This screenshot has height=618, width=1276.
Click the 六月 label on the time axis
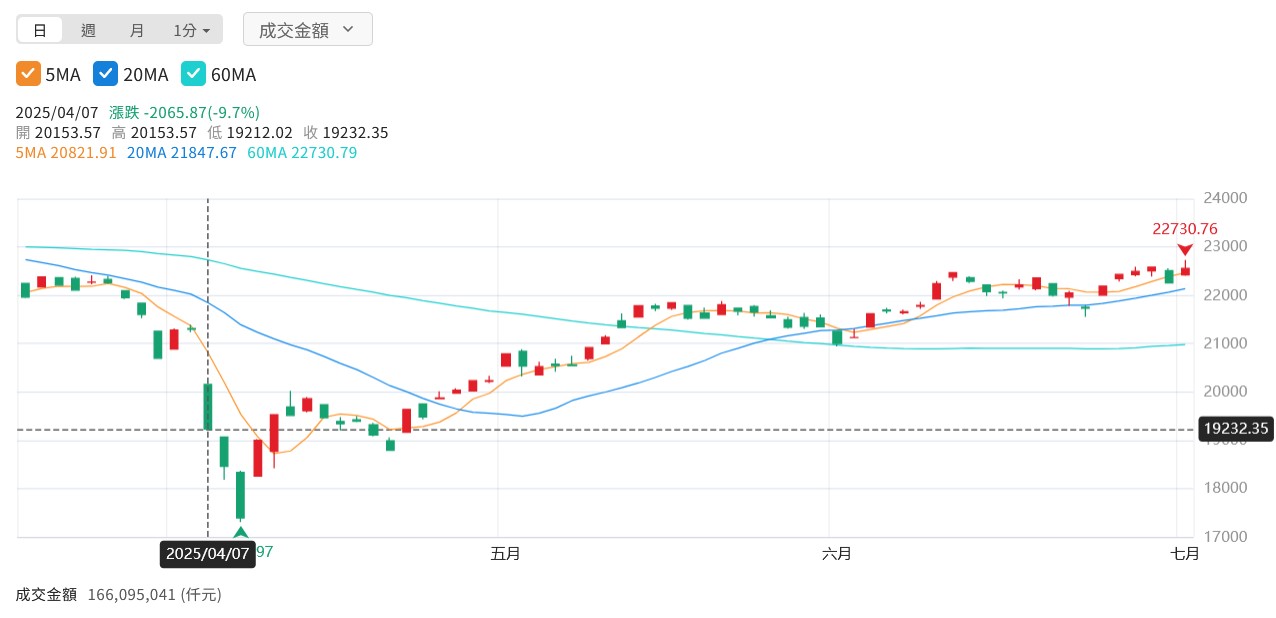[836, 553]
